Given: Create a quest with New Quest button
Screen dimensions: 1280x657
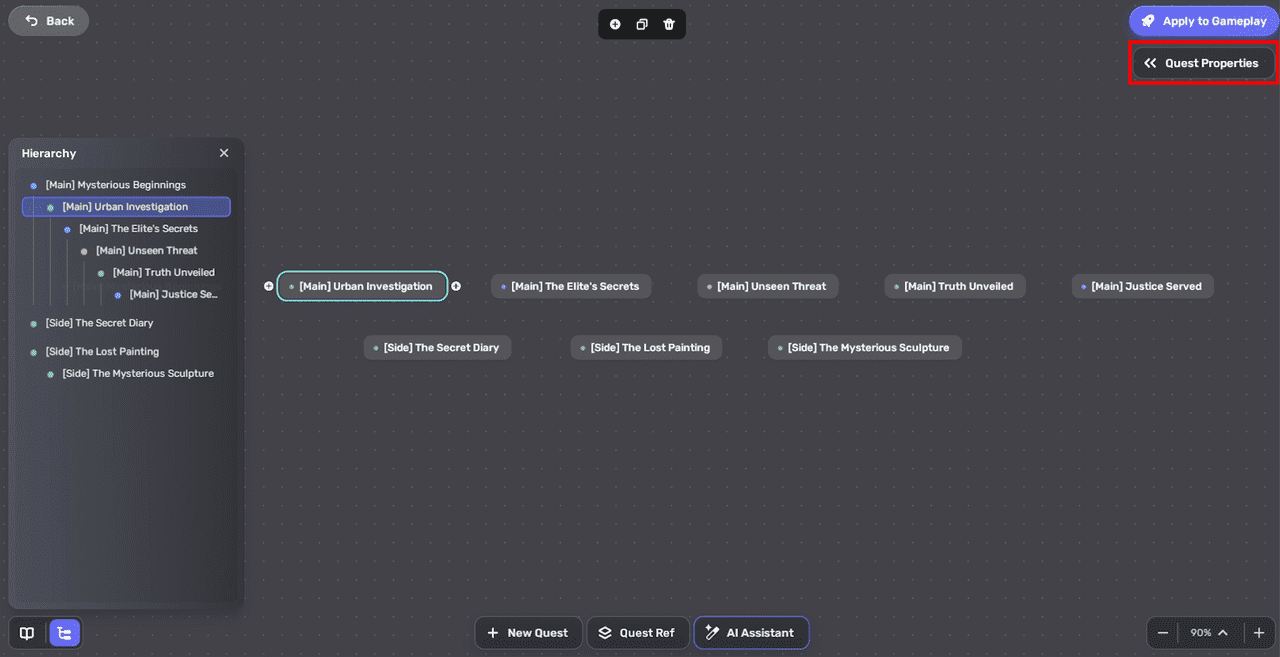Looking at the screenshot, I should coord(527,633).
